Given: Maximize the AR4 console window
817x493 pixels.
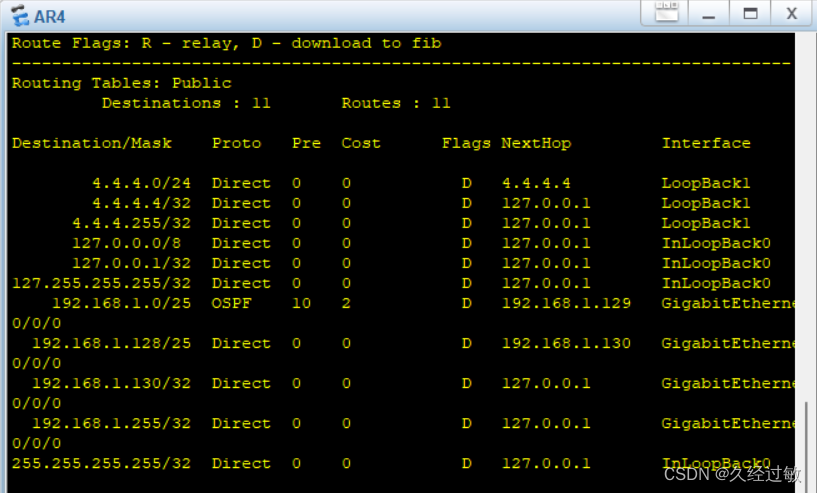Looking at the screenshot, I should (750, 13).
